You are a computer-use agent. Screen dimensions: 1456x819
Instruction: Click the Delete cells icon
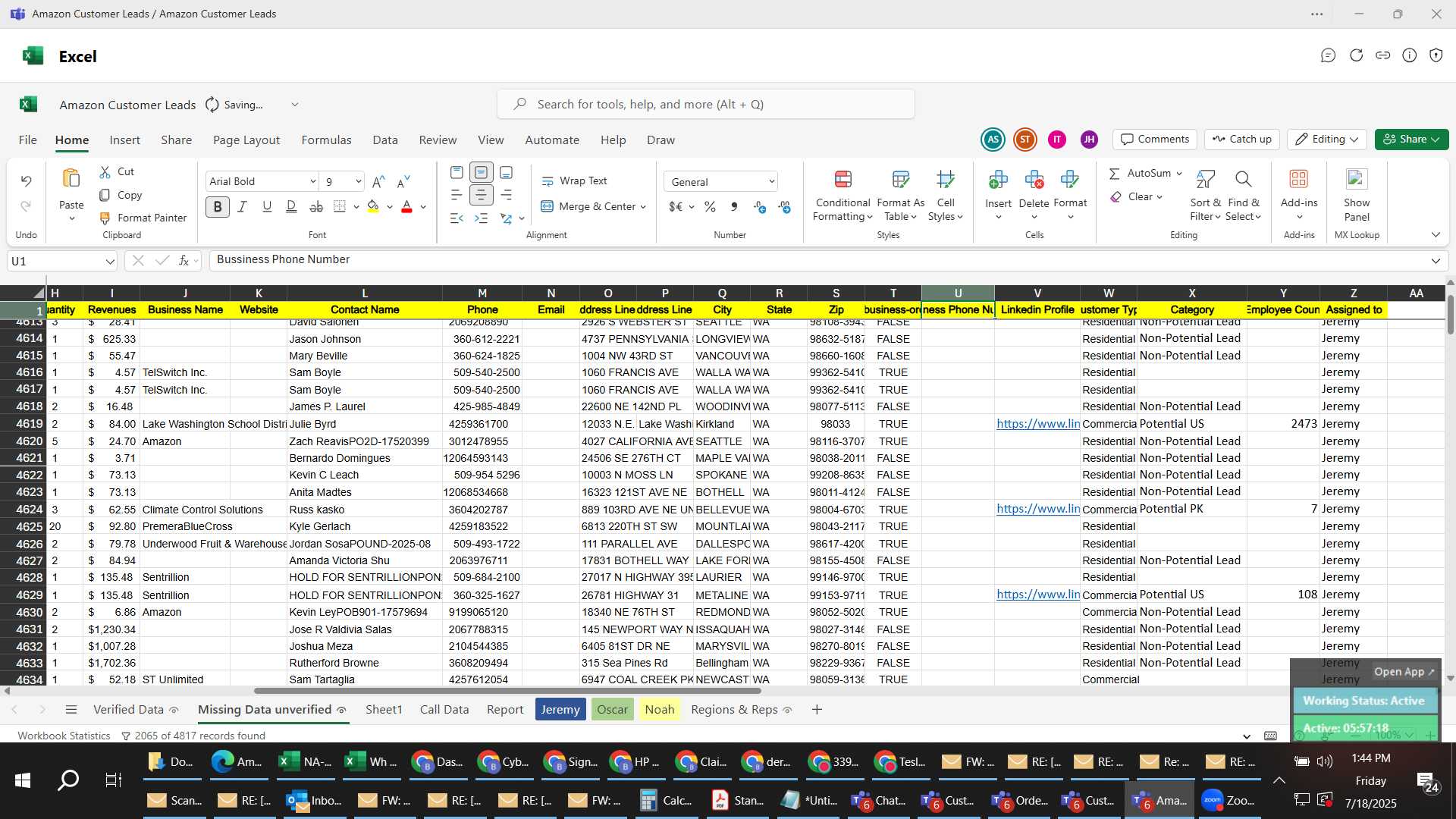point(1034,180)
